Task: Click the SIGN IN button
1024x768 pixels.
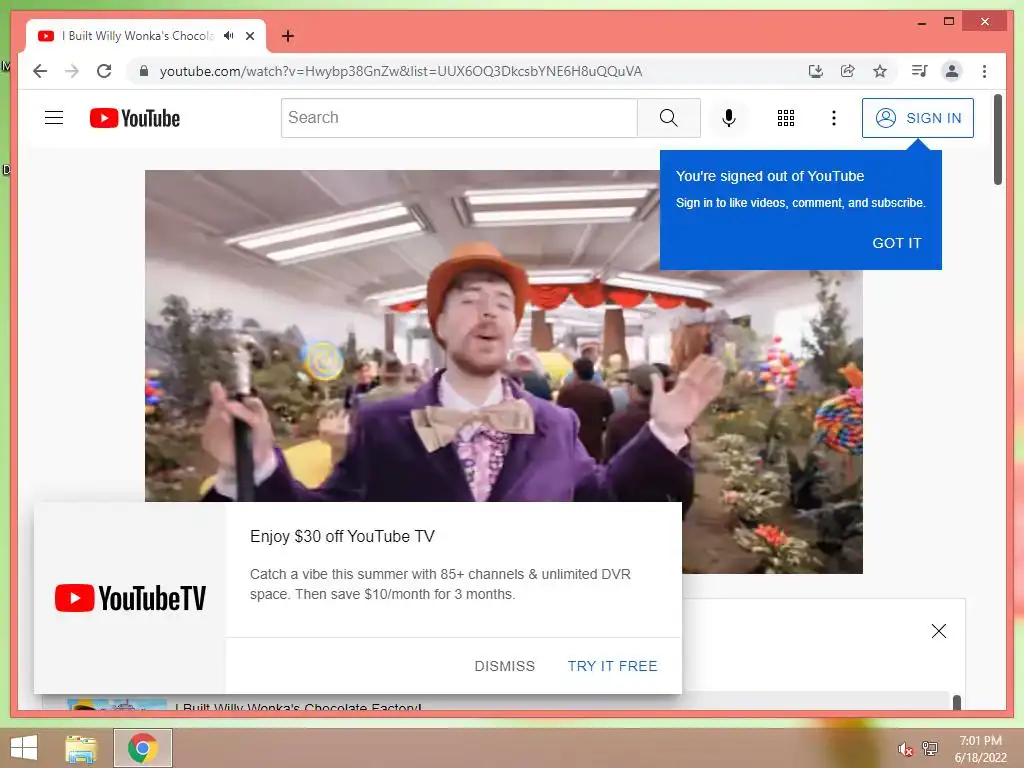Action: point(918,118)
